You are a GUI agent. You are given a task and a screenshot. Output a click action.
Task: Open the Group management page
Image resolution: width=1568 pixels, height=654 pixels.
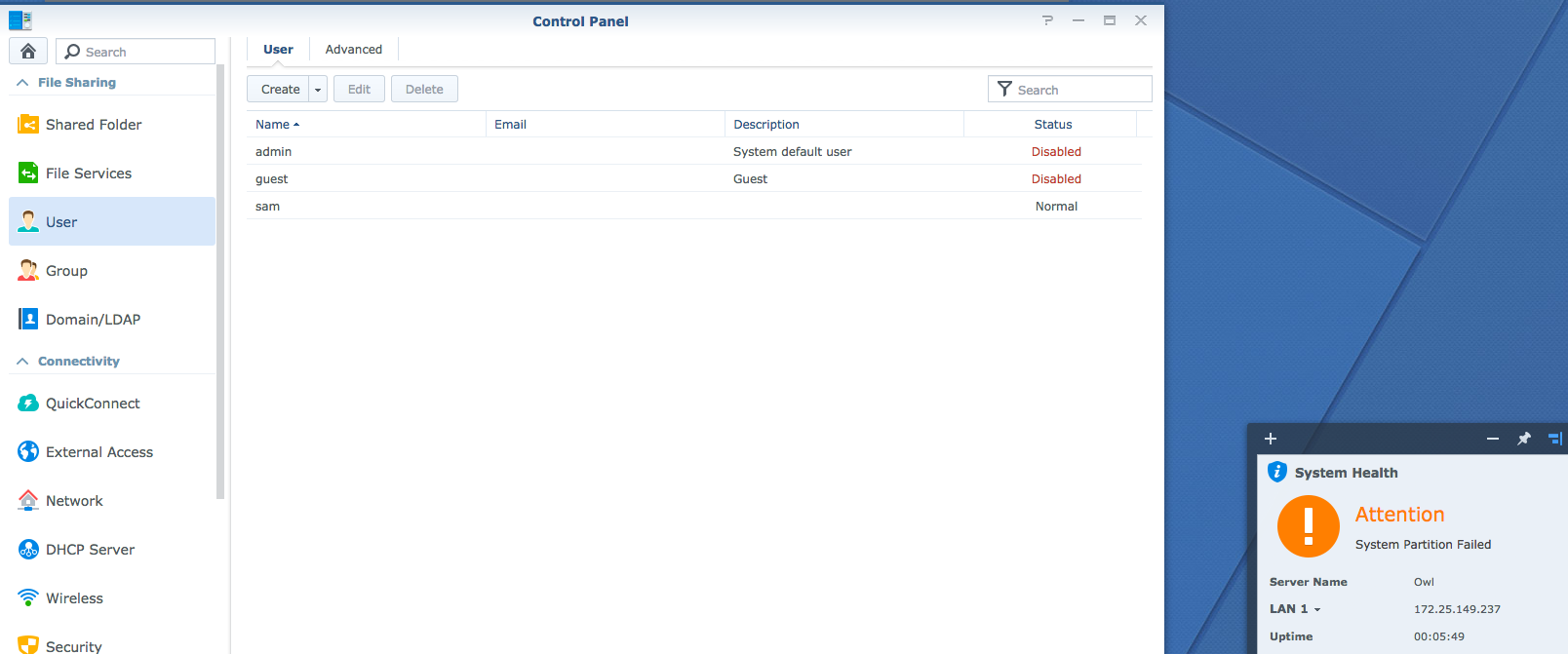click(66, 271)
